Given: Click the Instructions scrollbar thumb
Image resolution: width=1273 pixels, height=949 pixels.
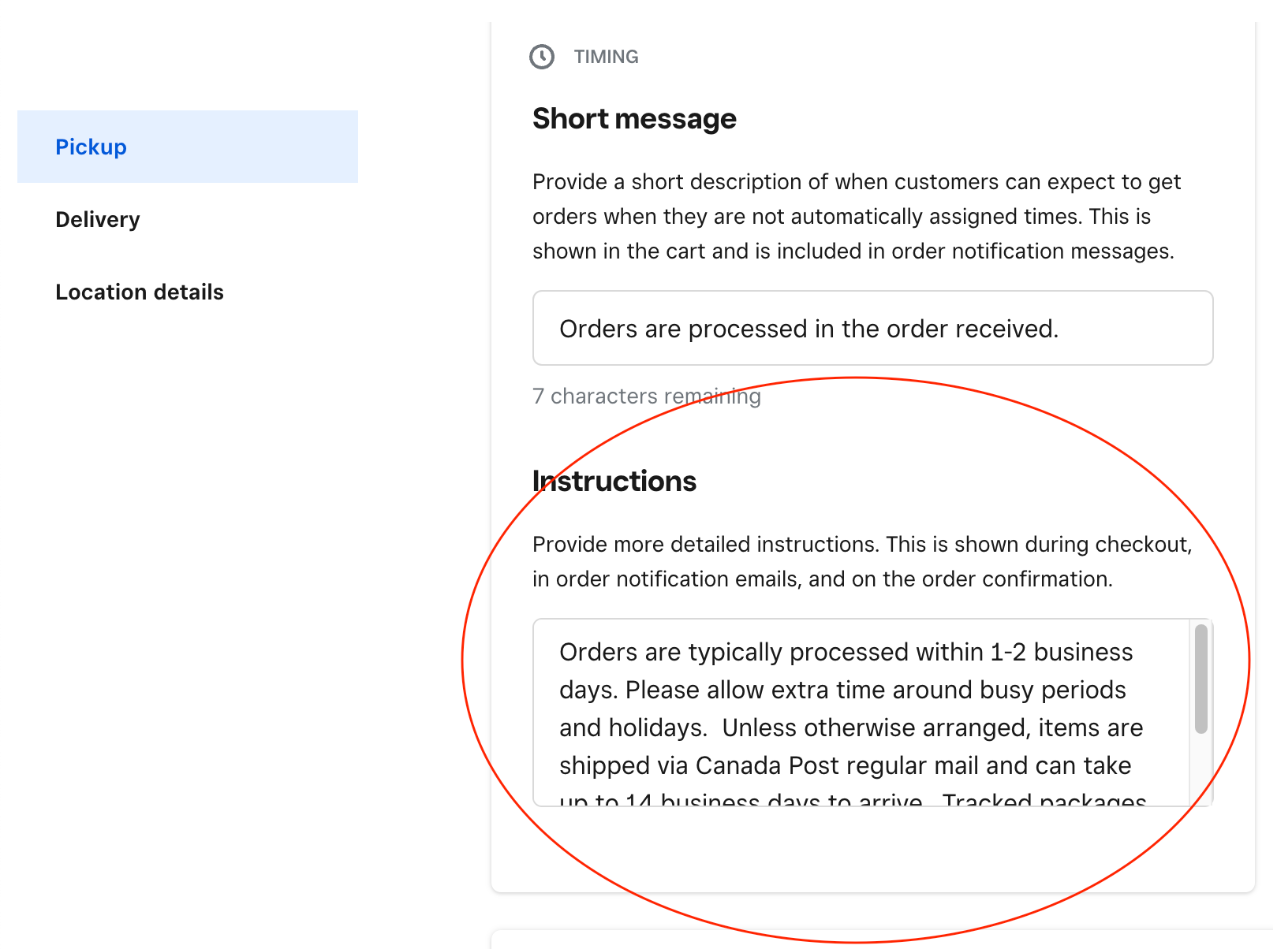Looking at the screenshot, I should tap(1201, 679).
